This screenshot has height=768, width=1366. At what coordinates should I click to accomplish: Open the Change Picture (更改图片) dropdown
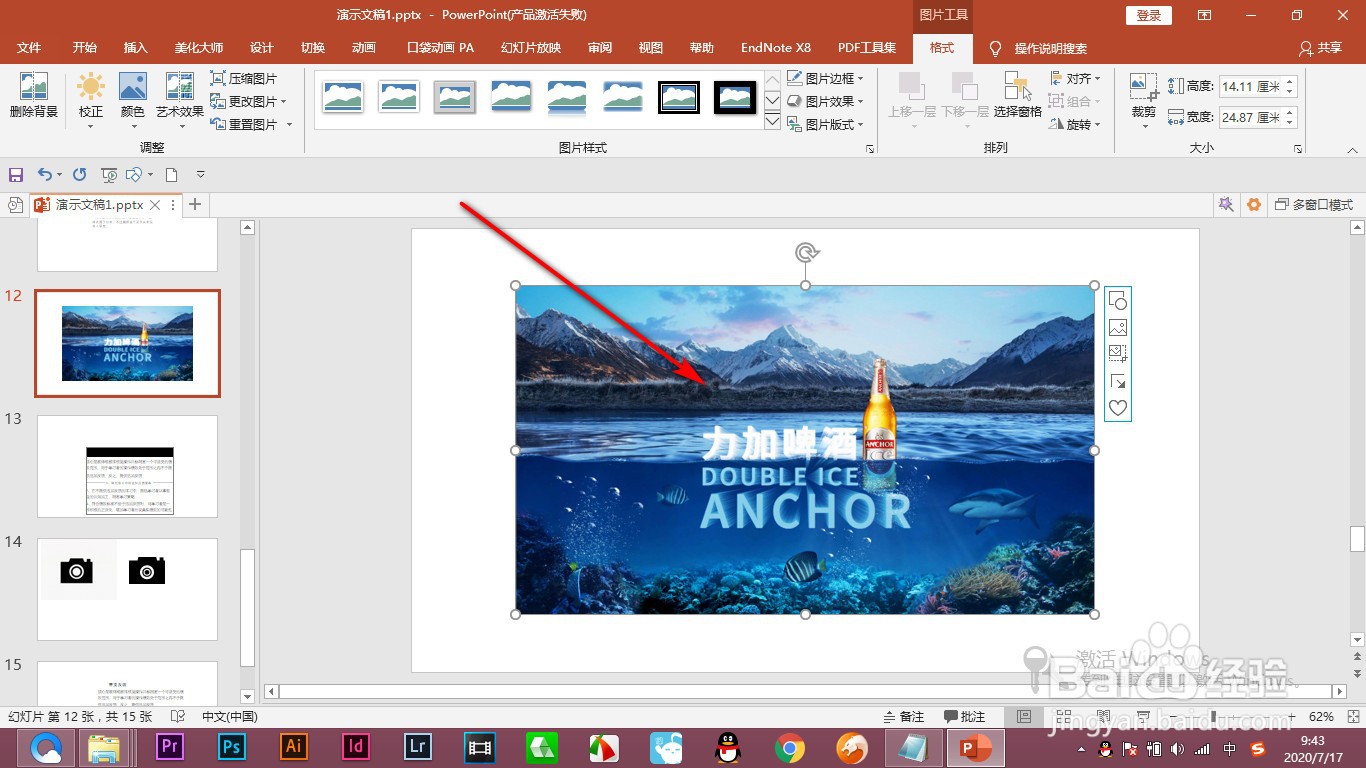249,101
